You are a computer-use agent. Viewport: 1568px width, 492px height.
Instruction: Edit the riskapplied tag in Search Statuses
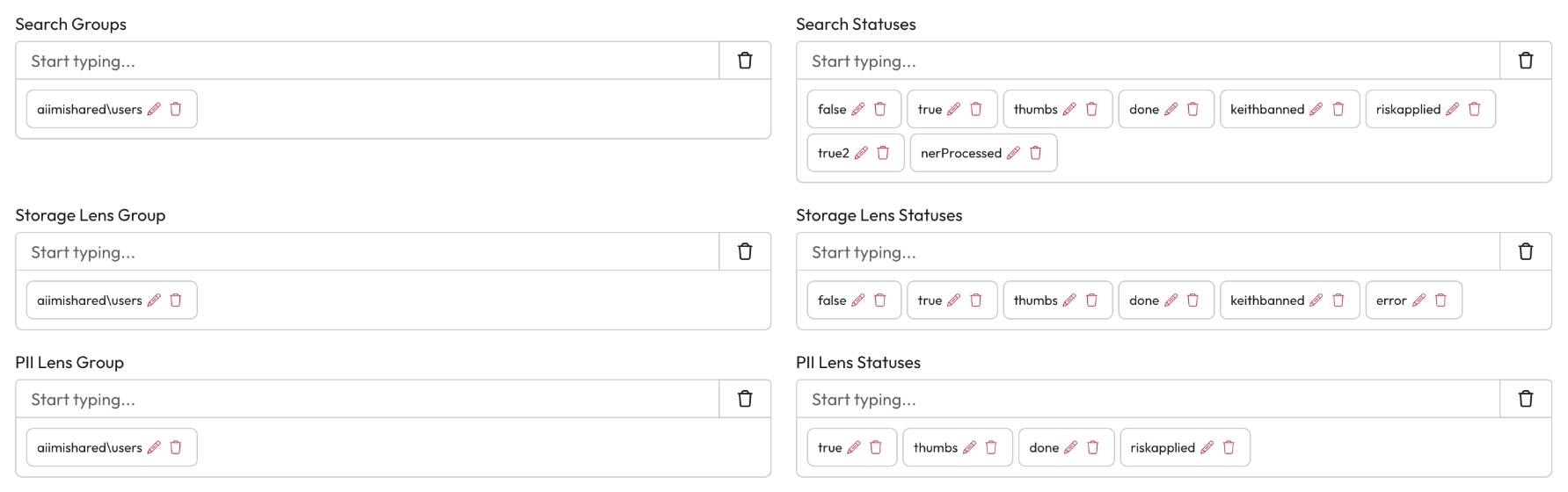(1452, 109)
